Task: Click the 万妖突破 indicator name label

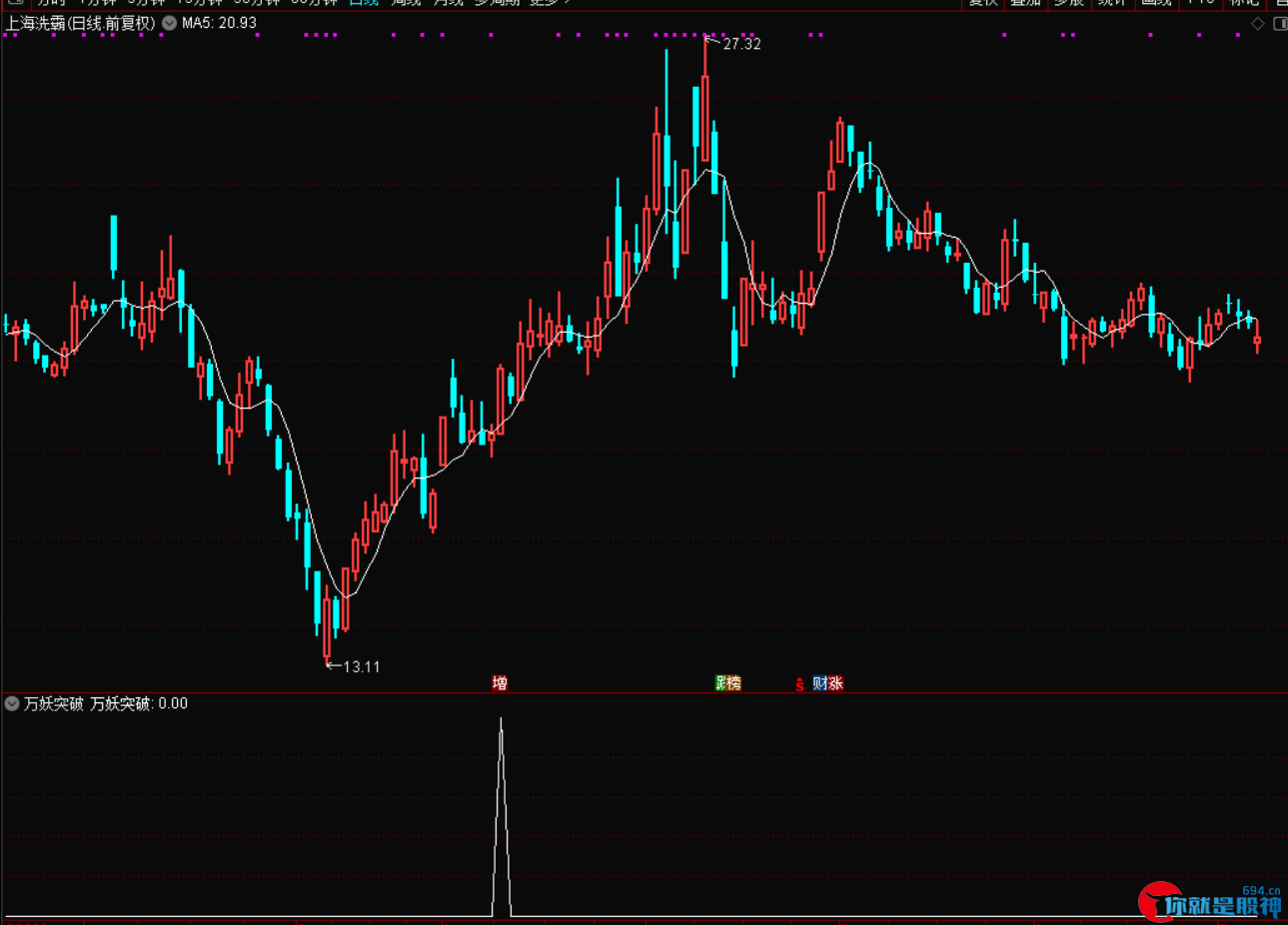Action: pyautogui.click(x=54, y=703)
